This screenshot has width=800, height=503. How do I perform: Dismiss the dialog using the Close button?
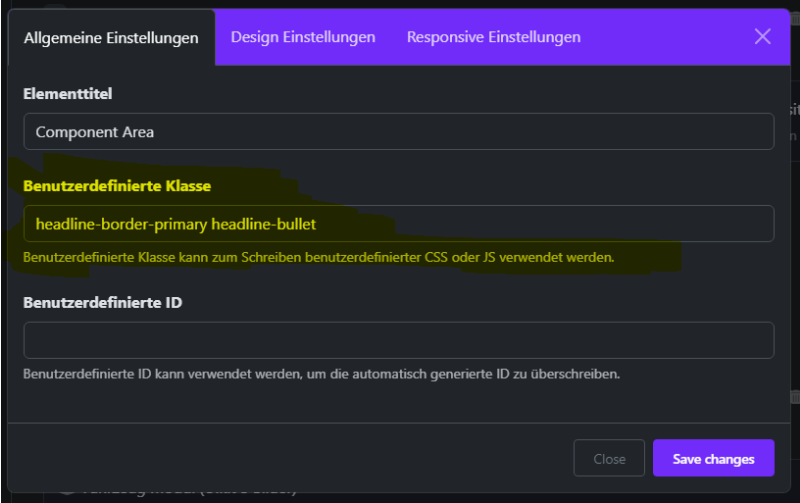(609, 459)
